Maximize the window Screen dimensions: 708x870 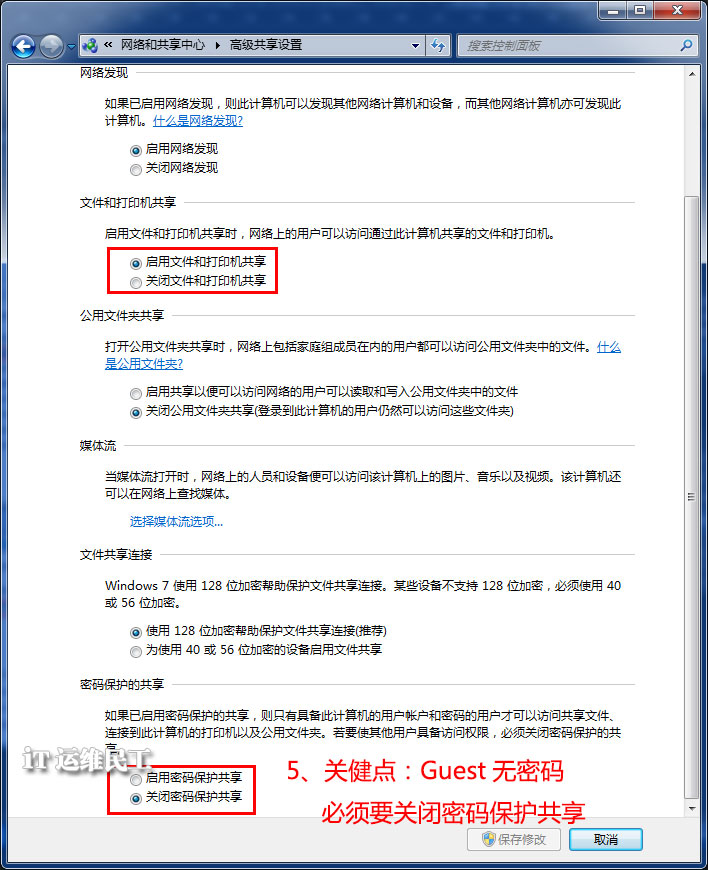(x=640, y=11)
